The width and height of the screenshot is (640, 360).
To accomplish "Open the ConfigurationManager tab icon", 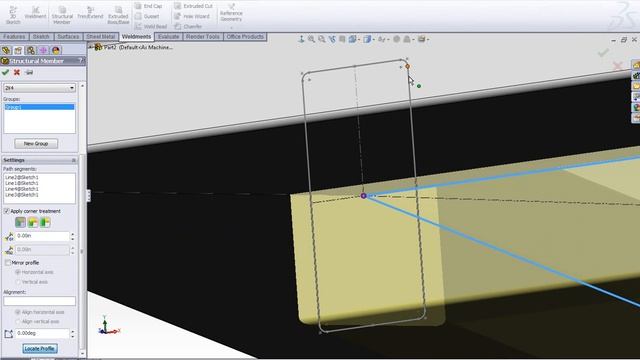I will [x=31, y=50].
